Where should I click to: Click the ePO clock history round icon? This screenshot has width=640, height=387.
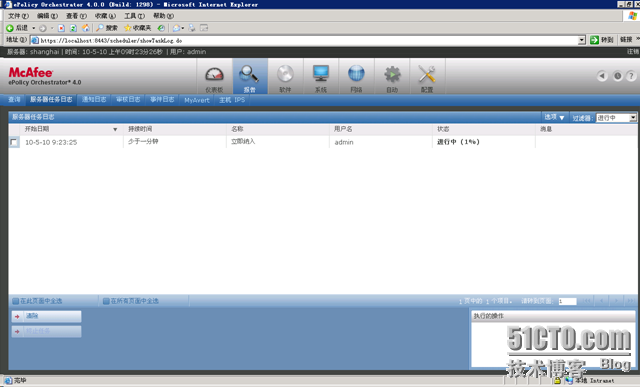tap(617, 76)
